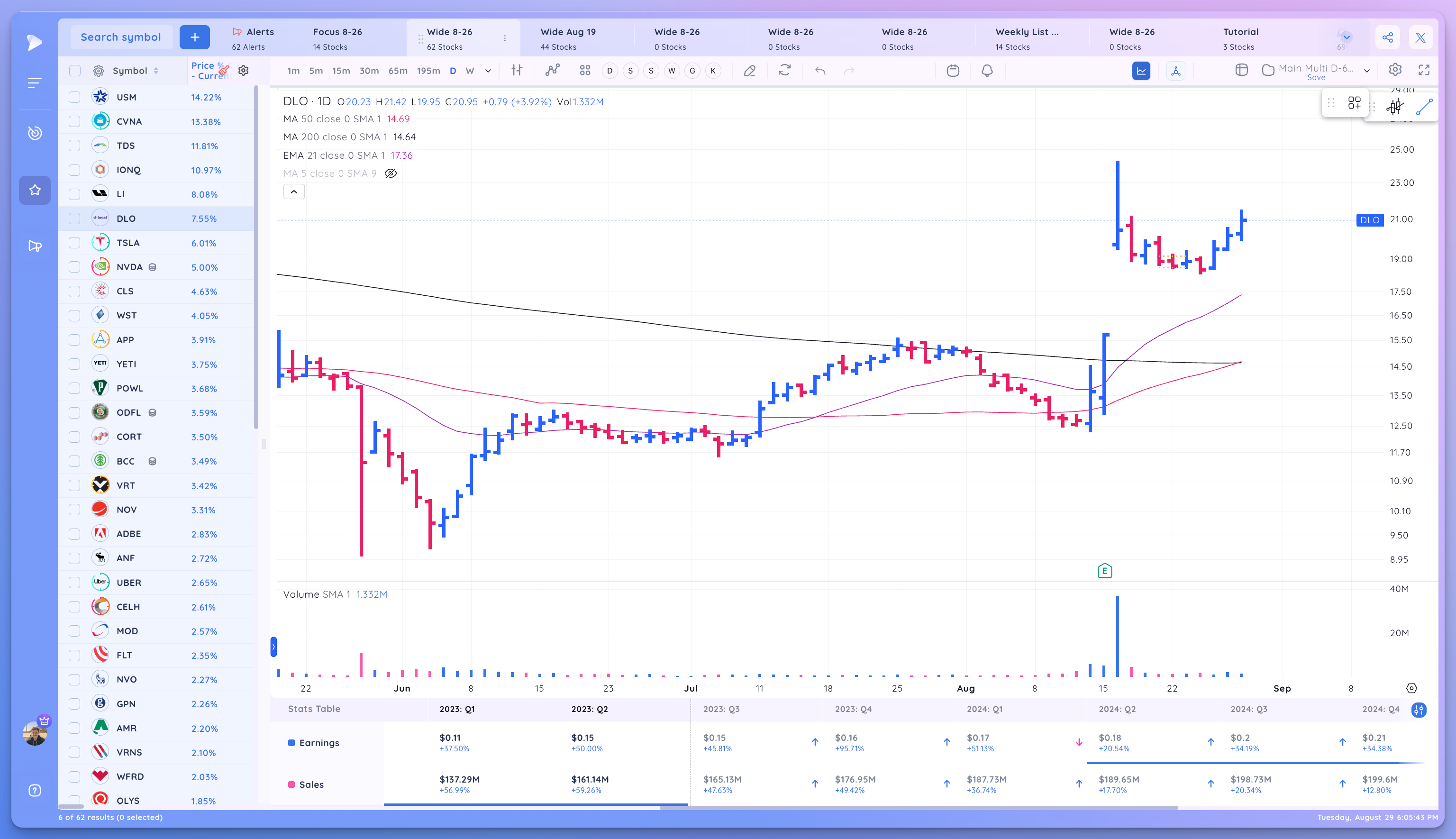Open the favorites star in the sidebar
Screen dimensions: 1456x839
(x=35, y=190)
